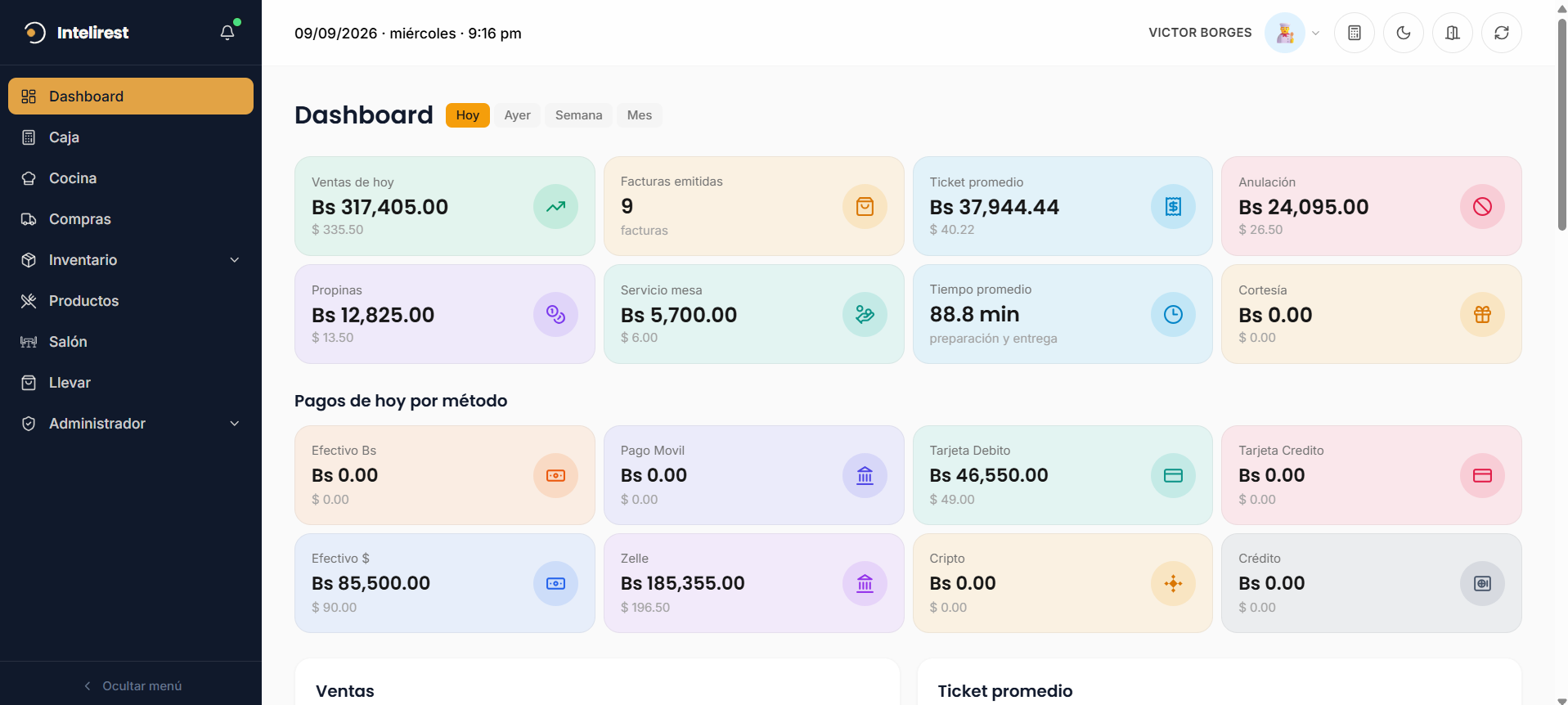Click Ventas chart heading
The height and width of the screenshot is (705, 1568).
tap(345, 691)
